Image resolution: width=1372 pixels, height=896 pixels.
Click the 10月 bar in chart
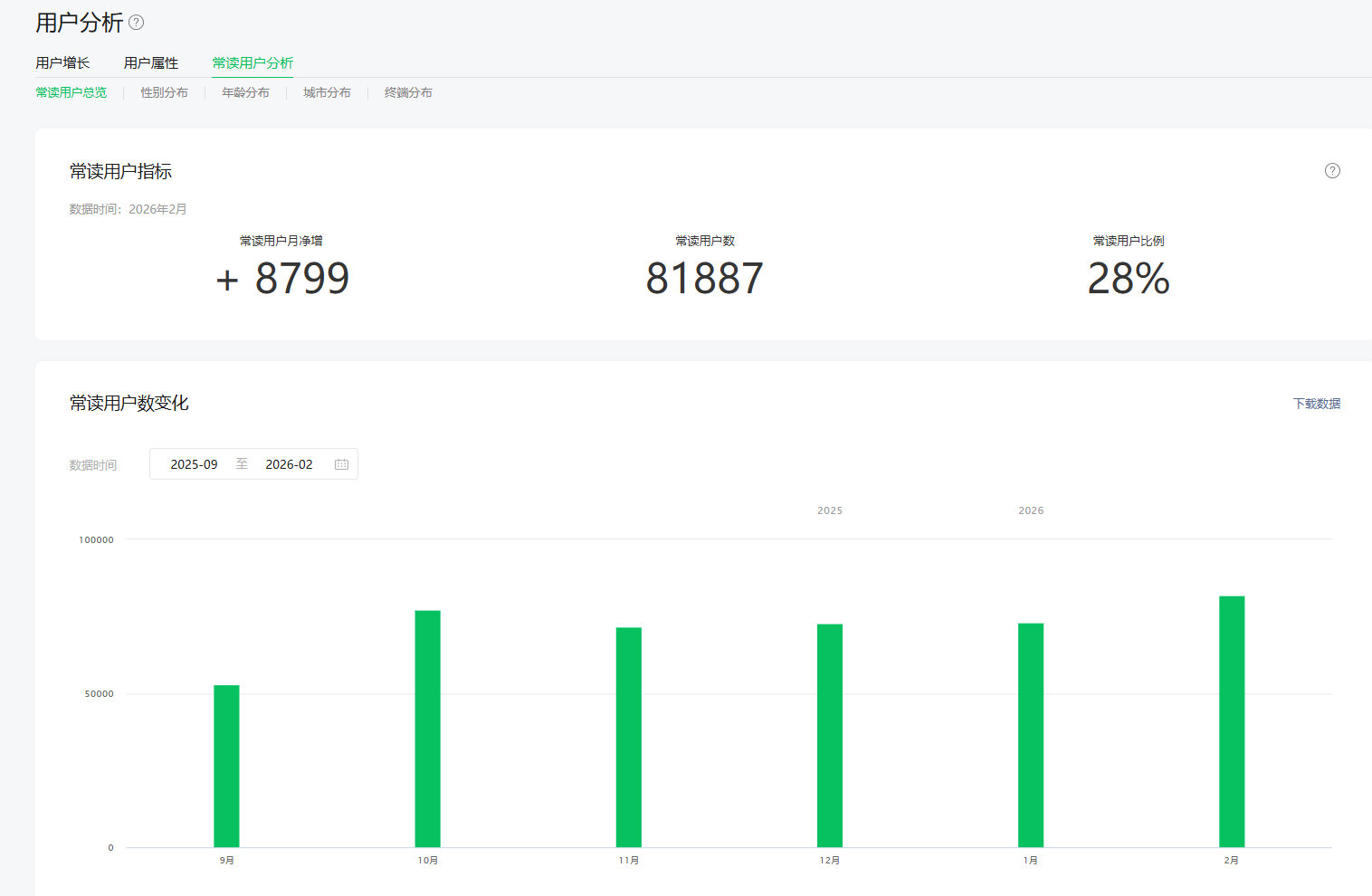(x=427, y=729)
